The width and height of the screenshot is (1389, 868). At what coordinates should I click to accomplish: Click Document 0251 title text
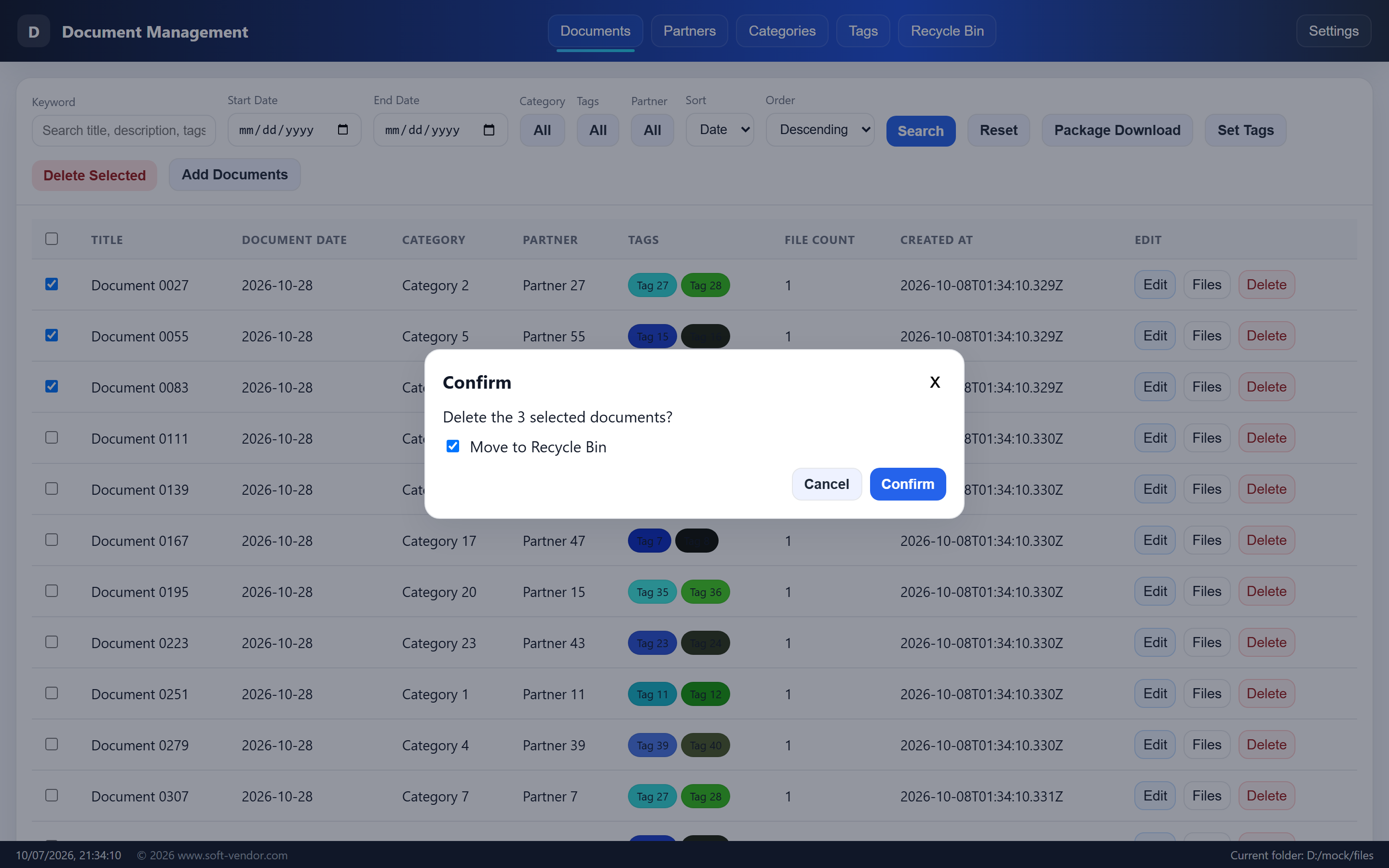coord(139,694)
